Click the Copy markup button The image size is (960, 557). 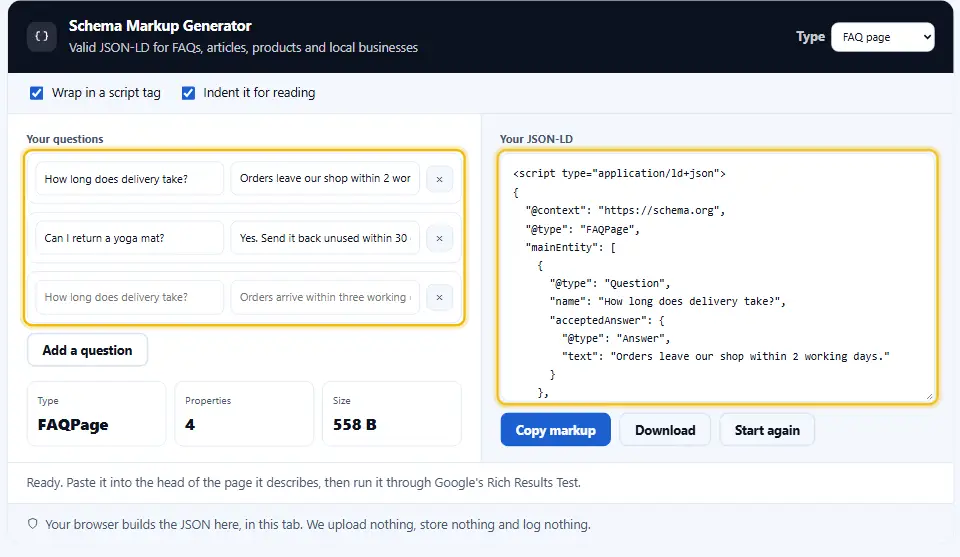pos(555,430)
